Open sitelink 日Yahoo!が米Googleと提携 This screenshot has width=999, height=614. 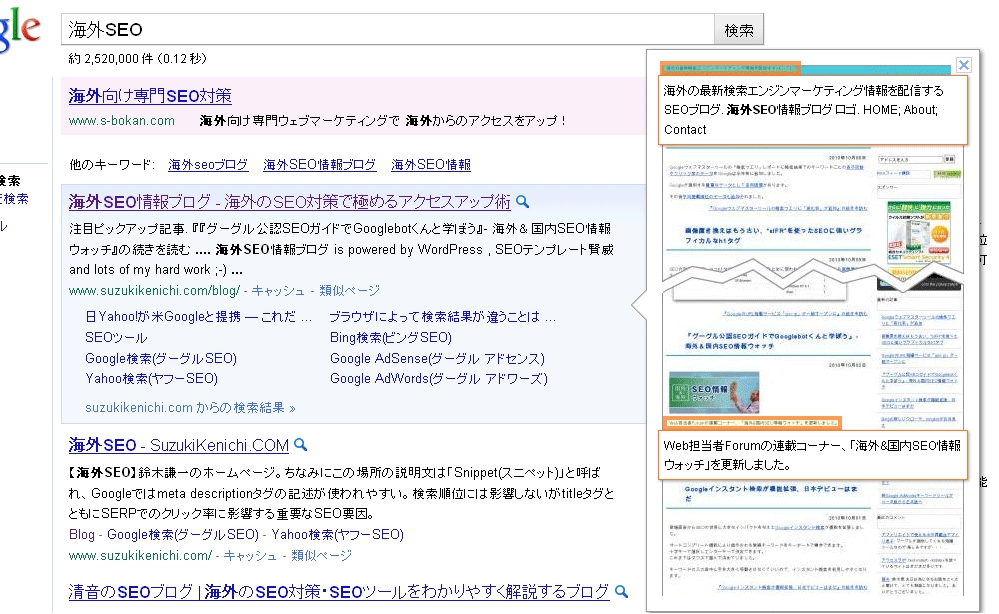pyautogui.click(x=198, y=317)
